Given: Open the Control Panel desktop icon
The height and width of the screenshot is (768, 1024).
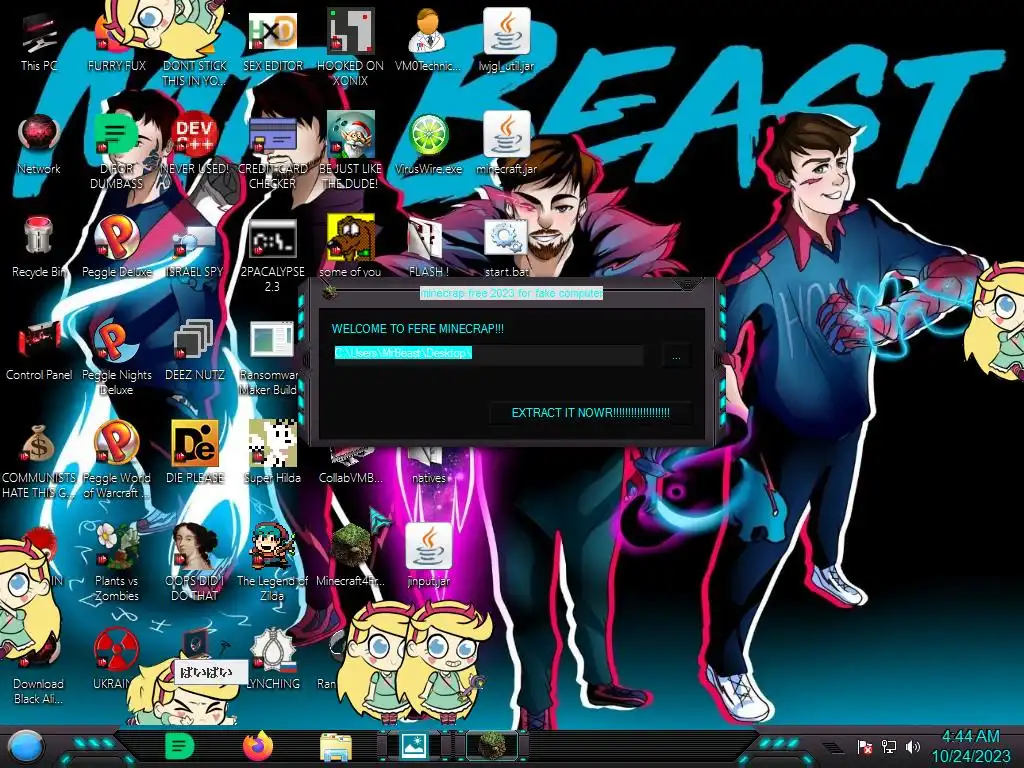Looking at the screenshot, I should click(39, 351).
